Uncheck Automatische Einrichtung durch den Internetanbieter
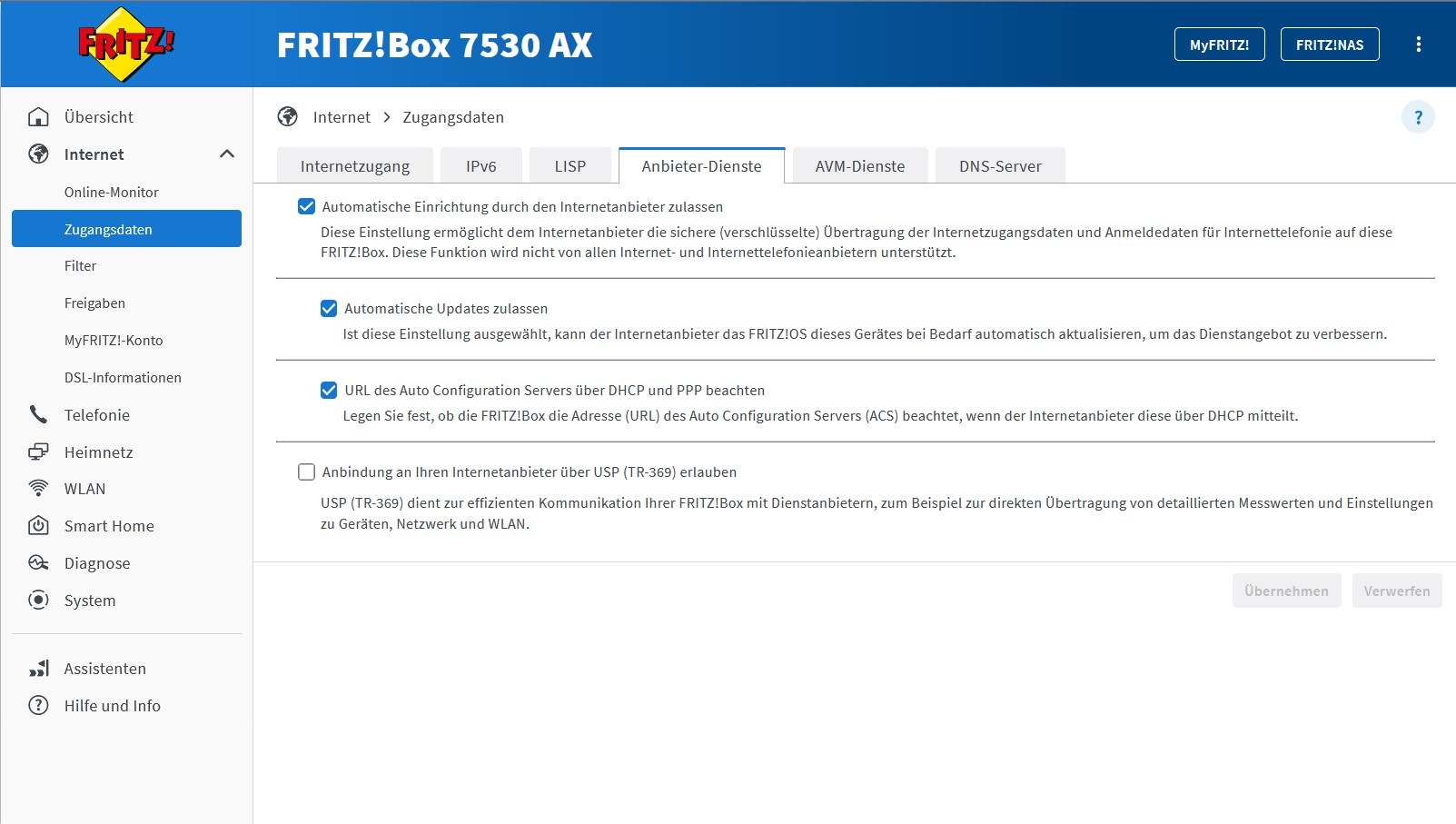This screenshot has height=824, width=1456. coord(307,207)
